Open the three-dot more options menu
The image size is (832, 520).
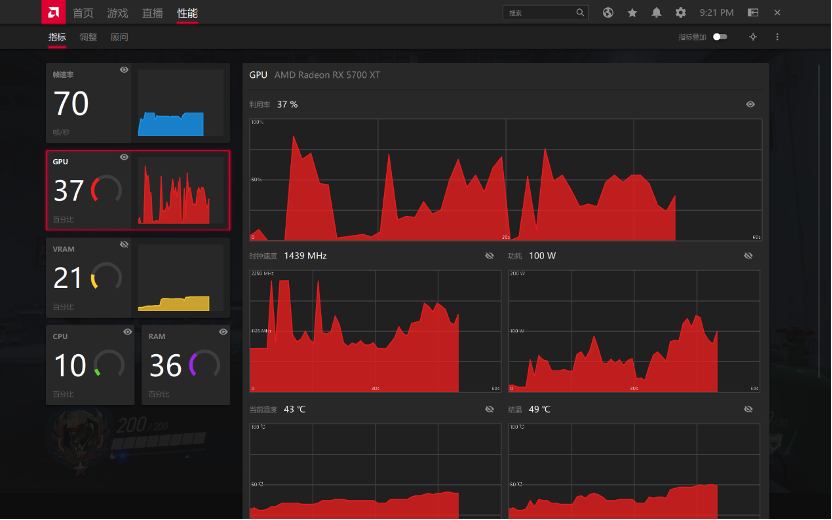pos(777,37)
